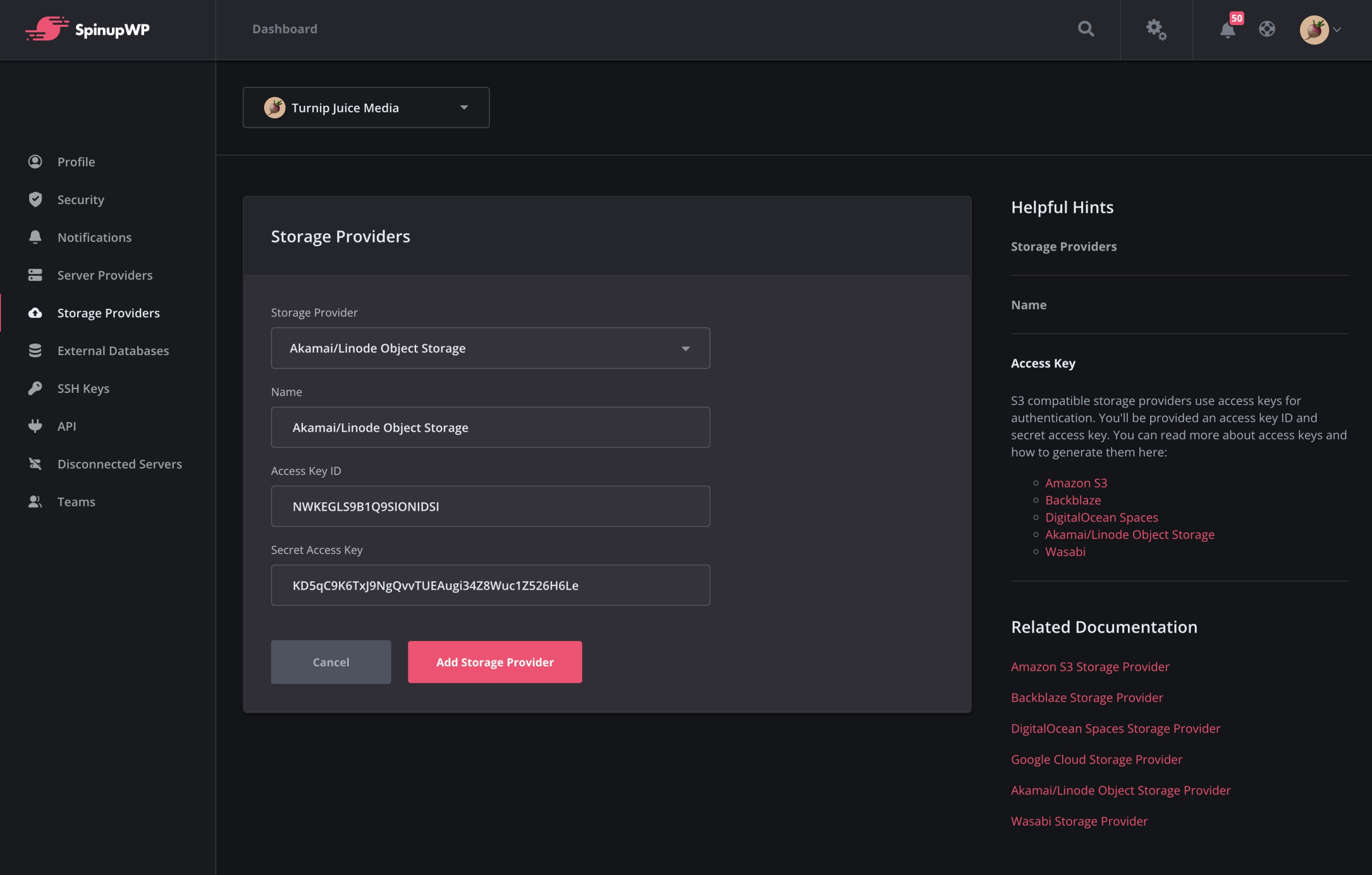Open Wasabi Storage Provider documentation

pos(1079,821)
